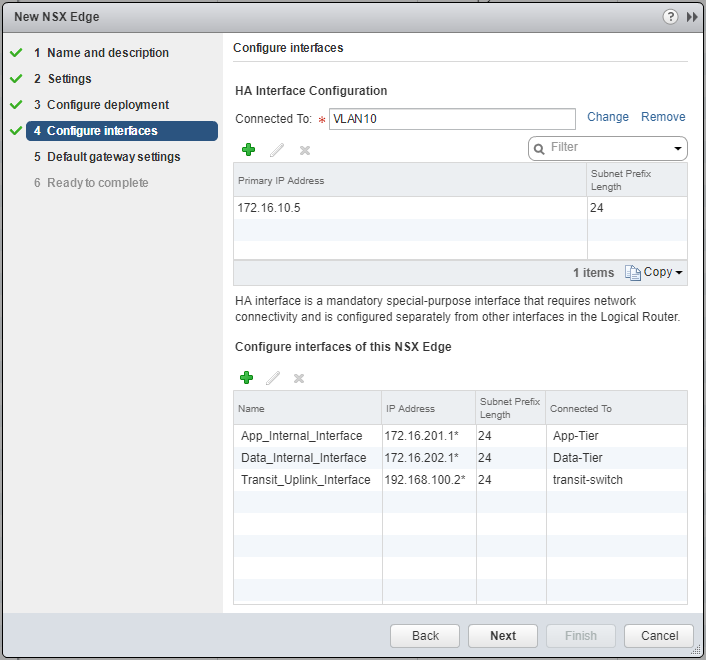Click the edit pencil above interfaces table
This screenshot has height=660, width=706.
272,377
